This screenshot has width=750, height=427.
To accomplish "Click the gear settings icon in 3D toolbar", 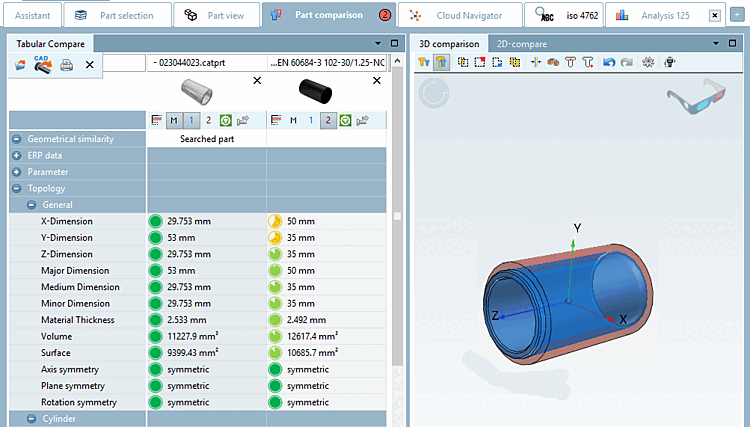I will (x=647, y=62).
